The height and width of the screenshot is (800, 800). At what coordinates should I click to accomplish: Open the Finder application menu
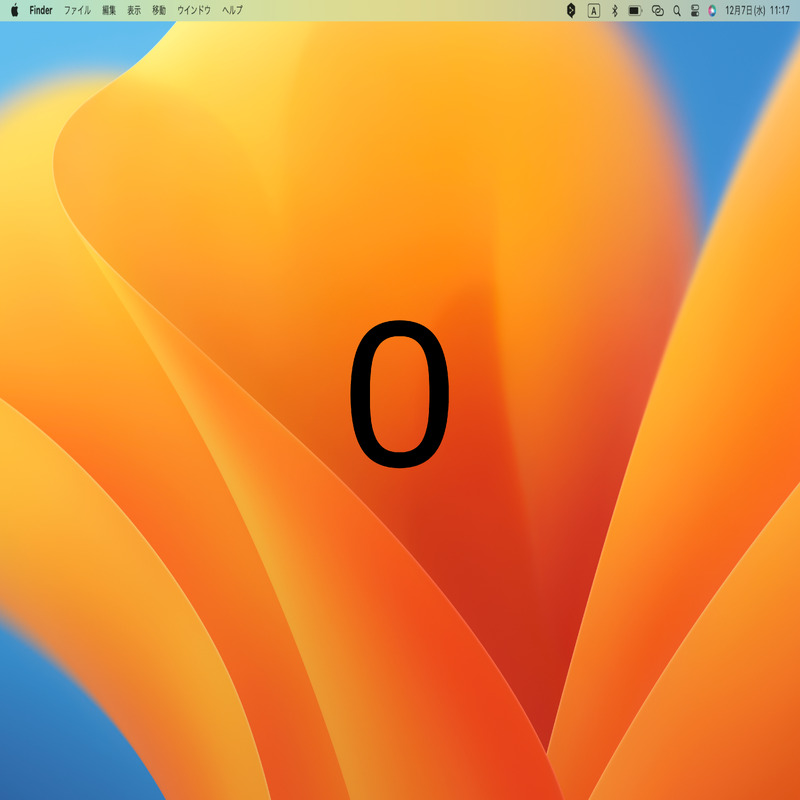[x=41, y=10]
